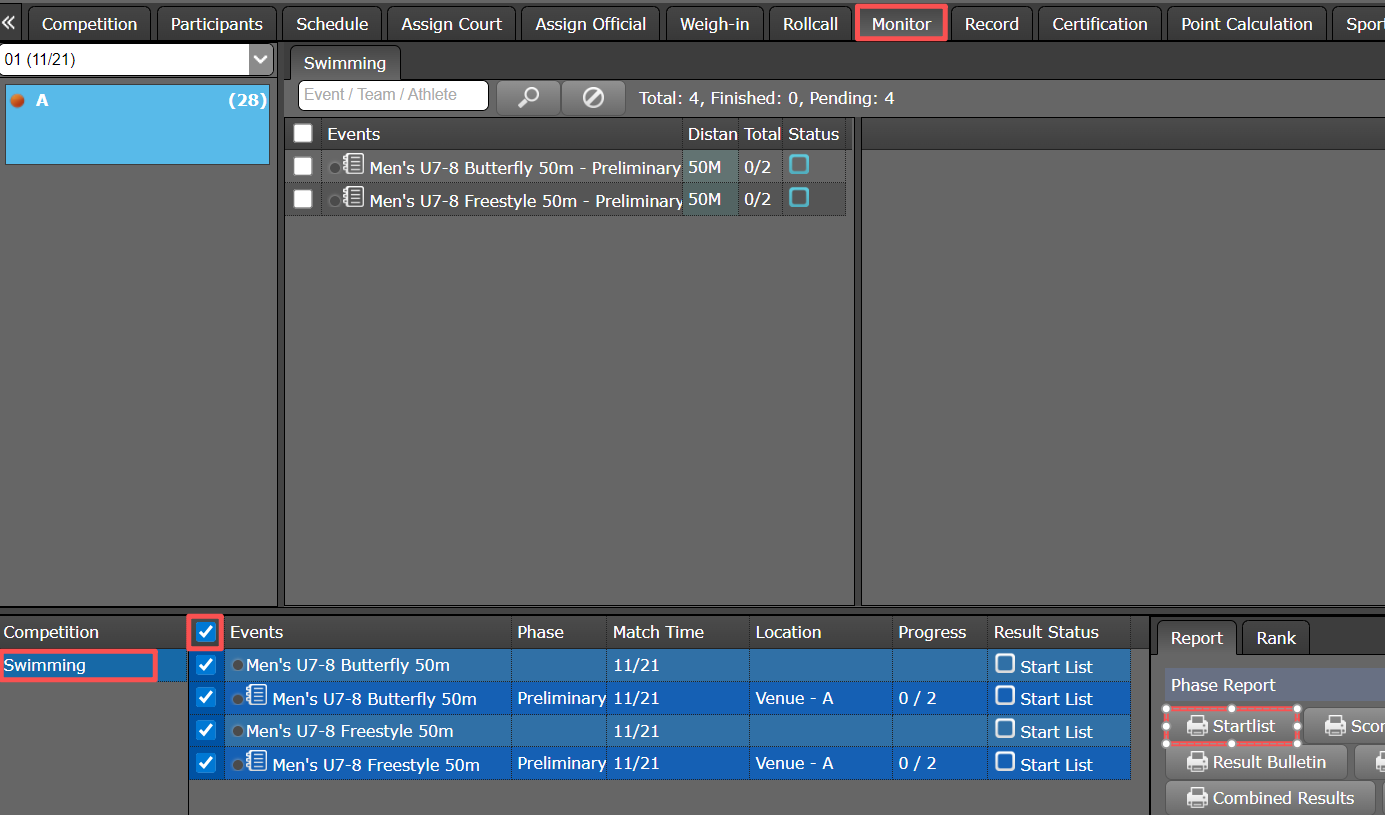Collapse the sidebar using the double-chevron arrow
The image size is (1385, 815).
tap(10, 22)
